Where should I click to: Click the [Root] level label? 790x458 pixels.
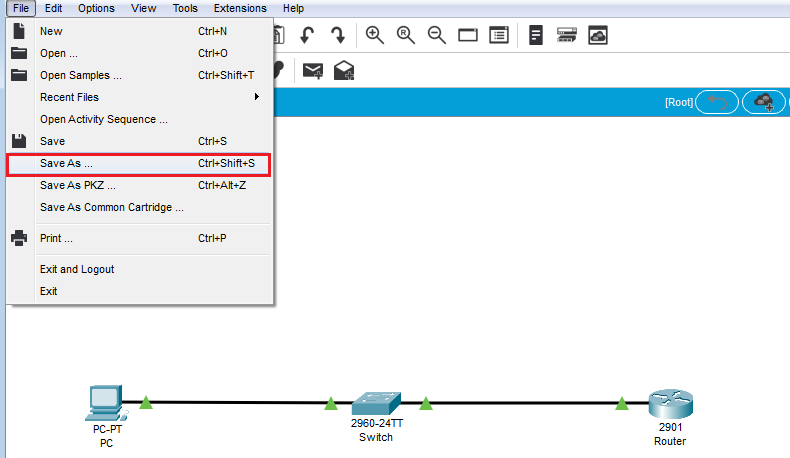click(679, 102)
